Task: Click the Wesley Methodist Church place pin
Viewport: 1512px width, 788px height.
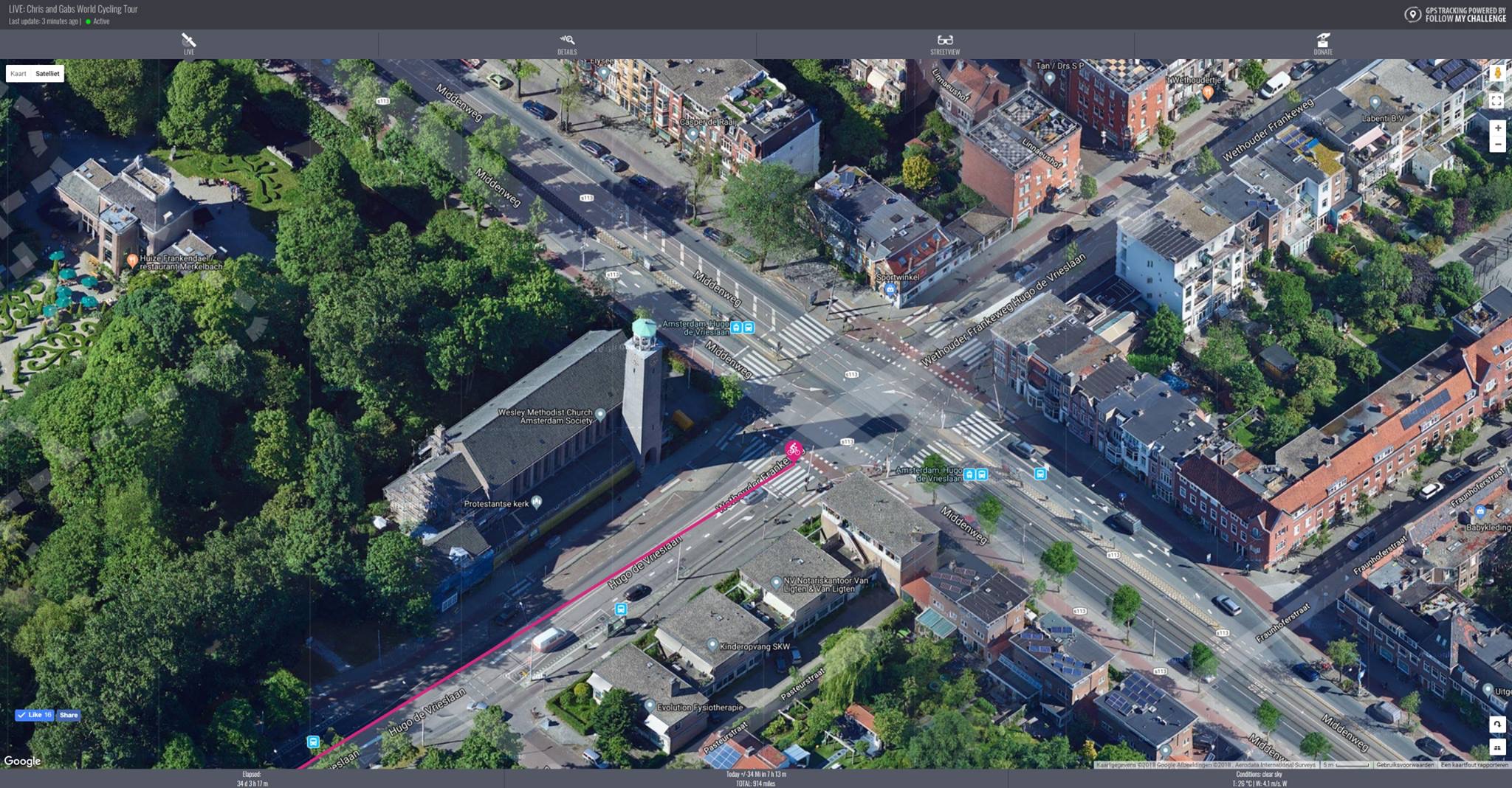Action: (600, 415)
